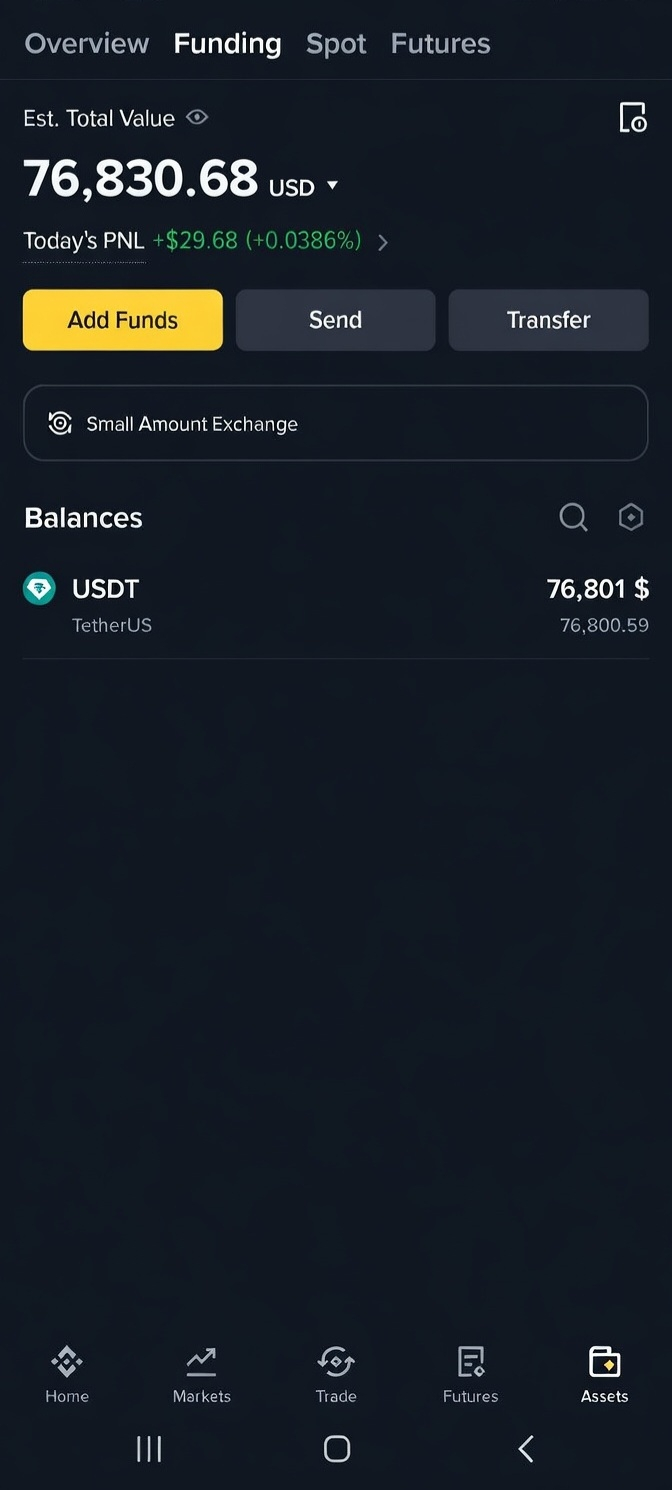Switch to the Spot tab
The image size is (672, 1490).
click(336, 43)
